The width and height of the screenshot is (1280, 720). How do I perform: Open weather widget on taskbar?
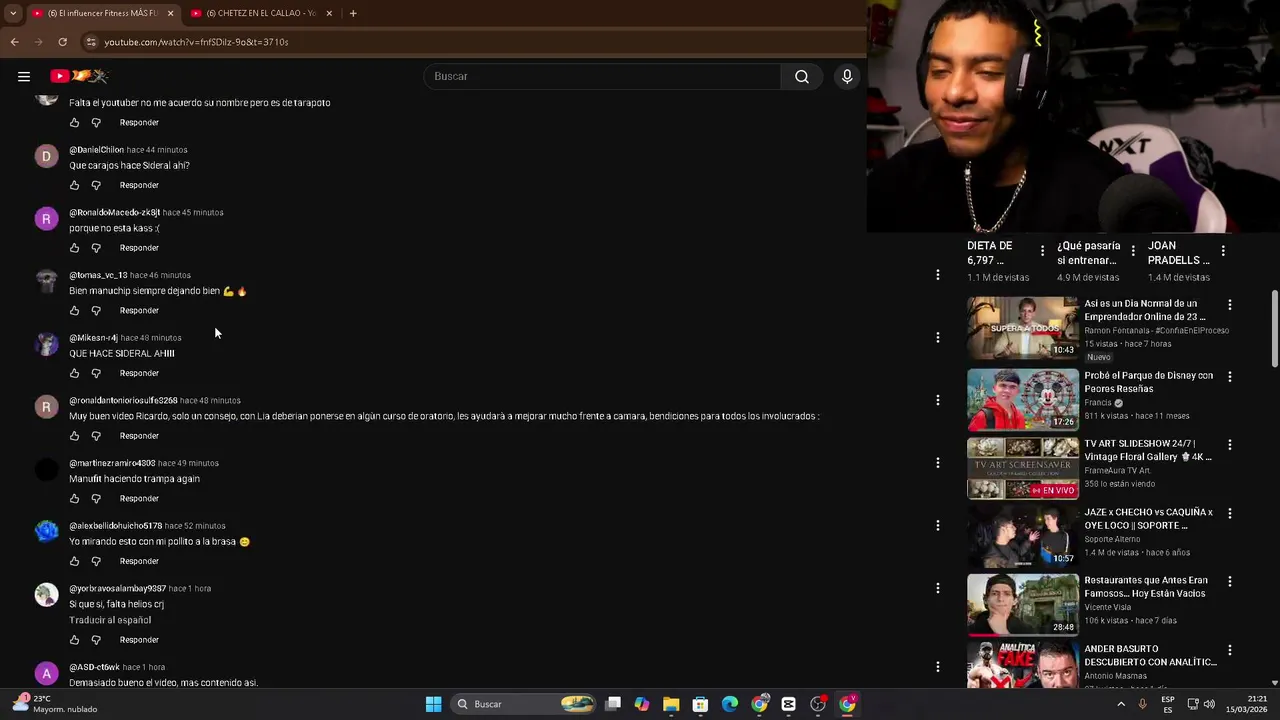(x=55, y=704)
